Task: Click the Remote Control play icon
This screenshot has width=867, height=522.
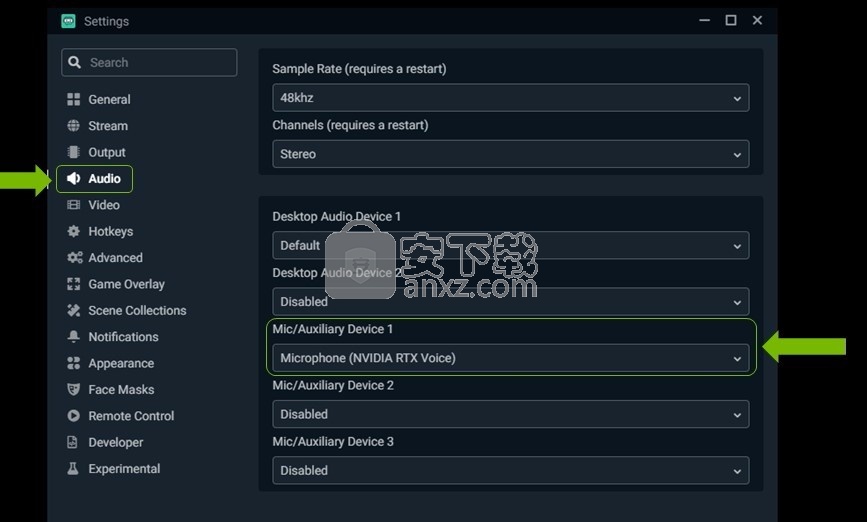Action: coord(74,416)
